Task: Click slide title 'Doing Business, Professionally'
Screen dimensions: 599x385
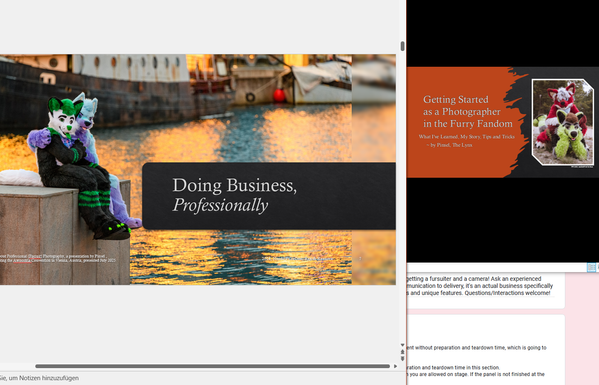Action: [234, 195]
